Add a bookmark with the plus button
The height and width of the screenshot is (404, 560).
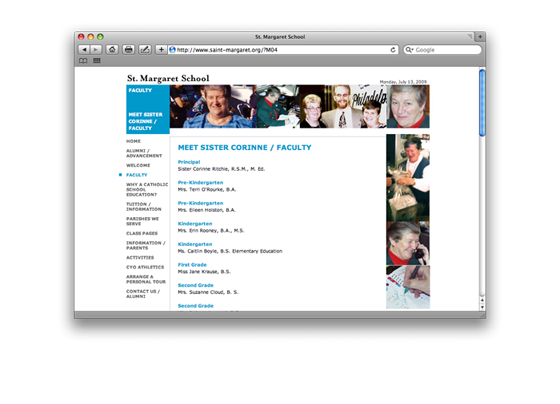point(161,50)
